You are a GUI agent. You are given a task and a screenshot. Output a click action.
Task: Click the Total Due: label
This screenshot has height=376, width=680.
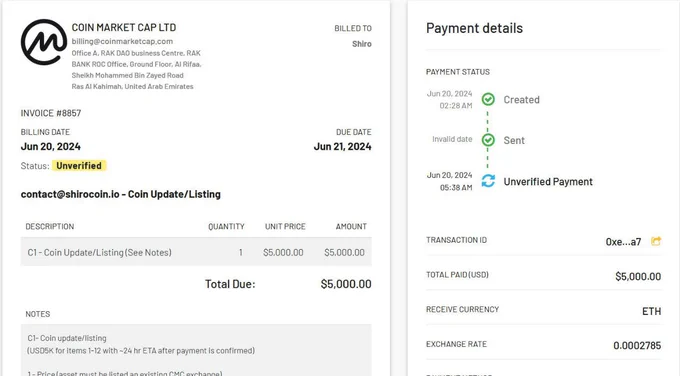click(230, 284)
